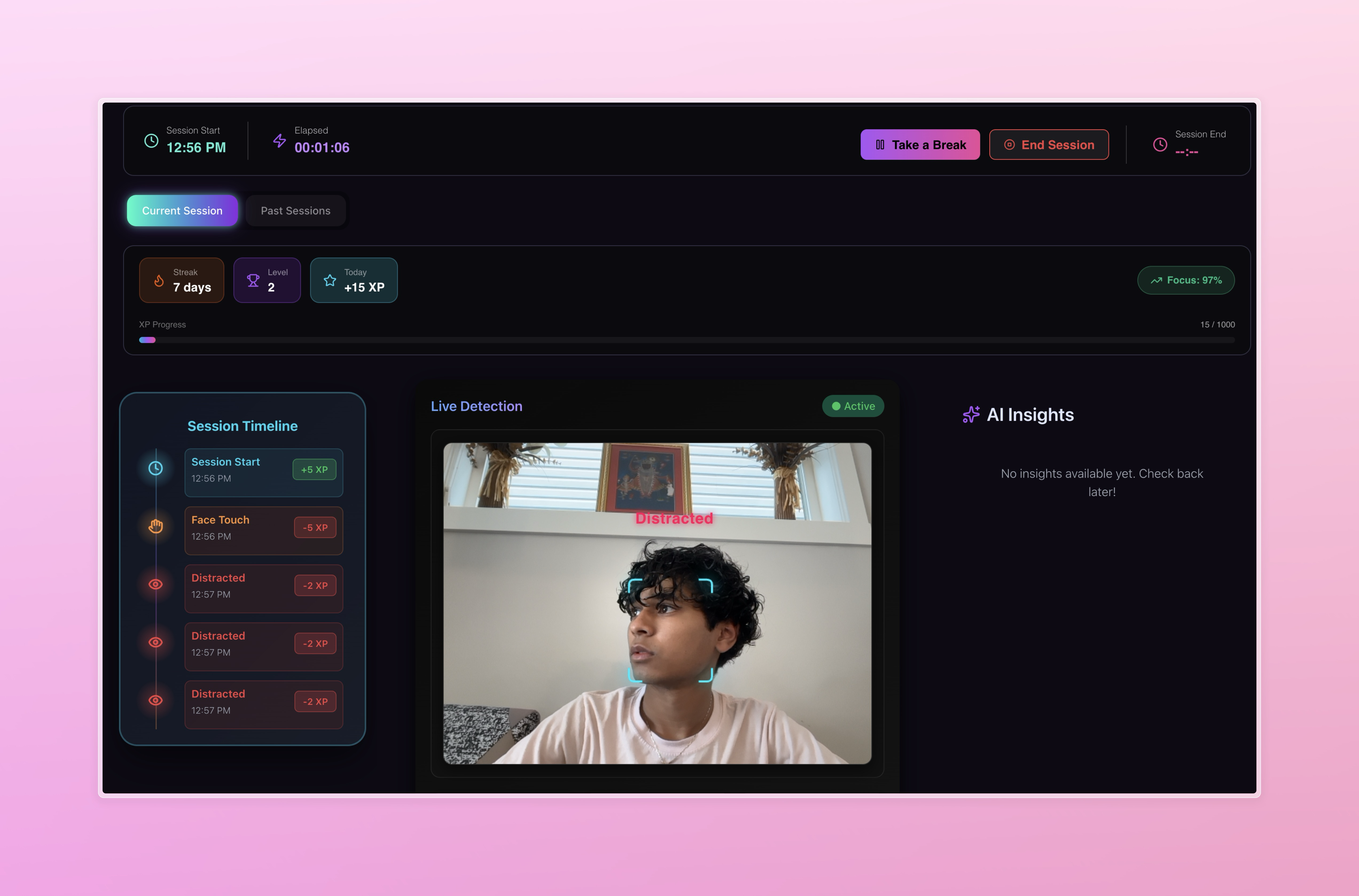Click the Session End clock icon
Viewport: 1359px width, 896px height.
1160,145
